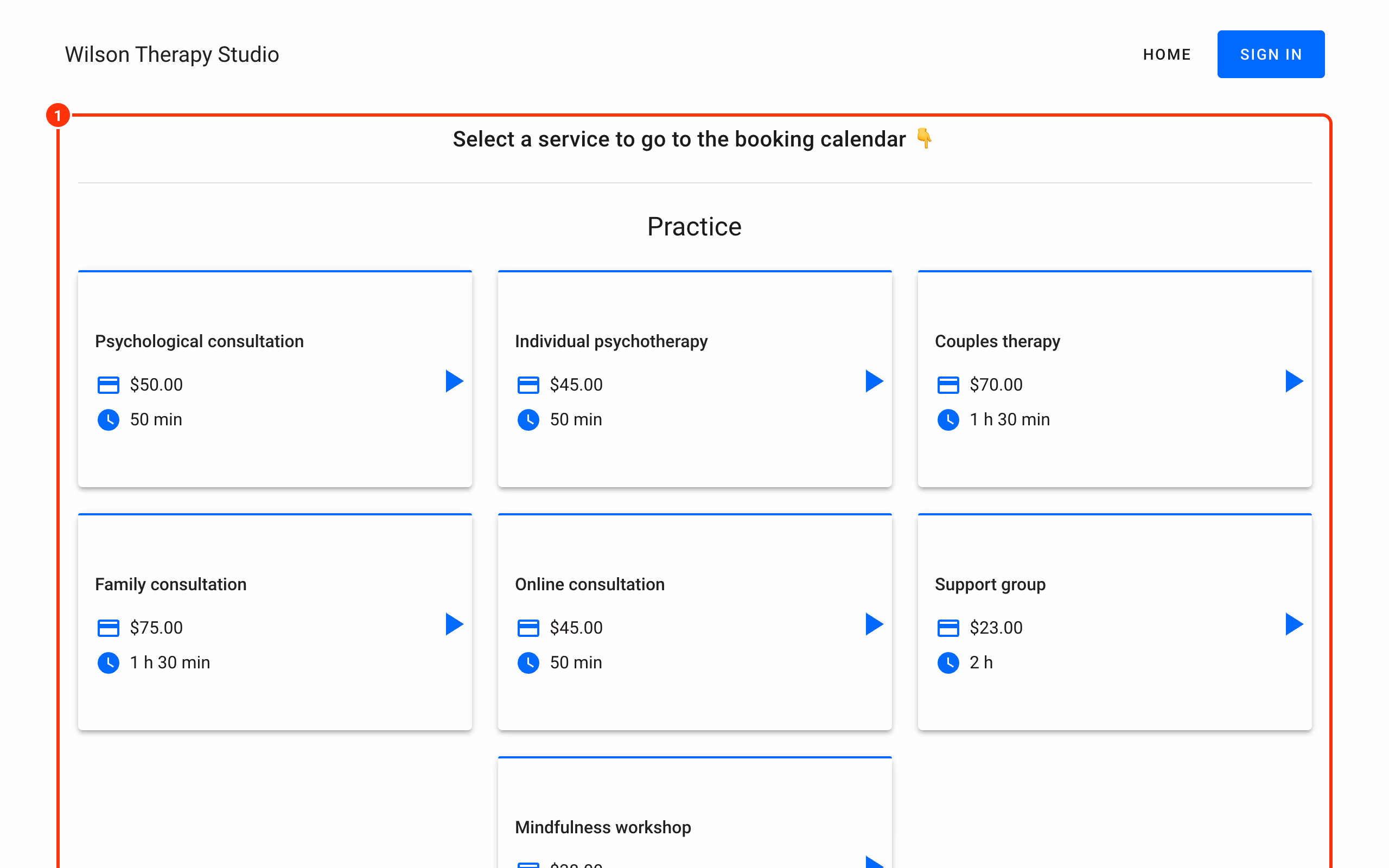Click the payment card icon beside $75.00
This screenshot has height=868, width=1389.
click(109, 628)
